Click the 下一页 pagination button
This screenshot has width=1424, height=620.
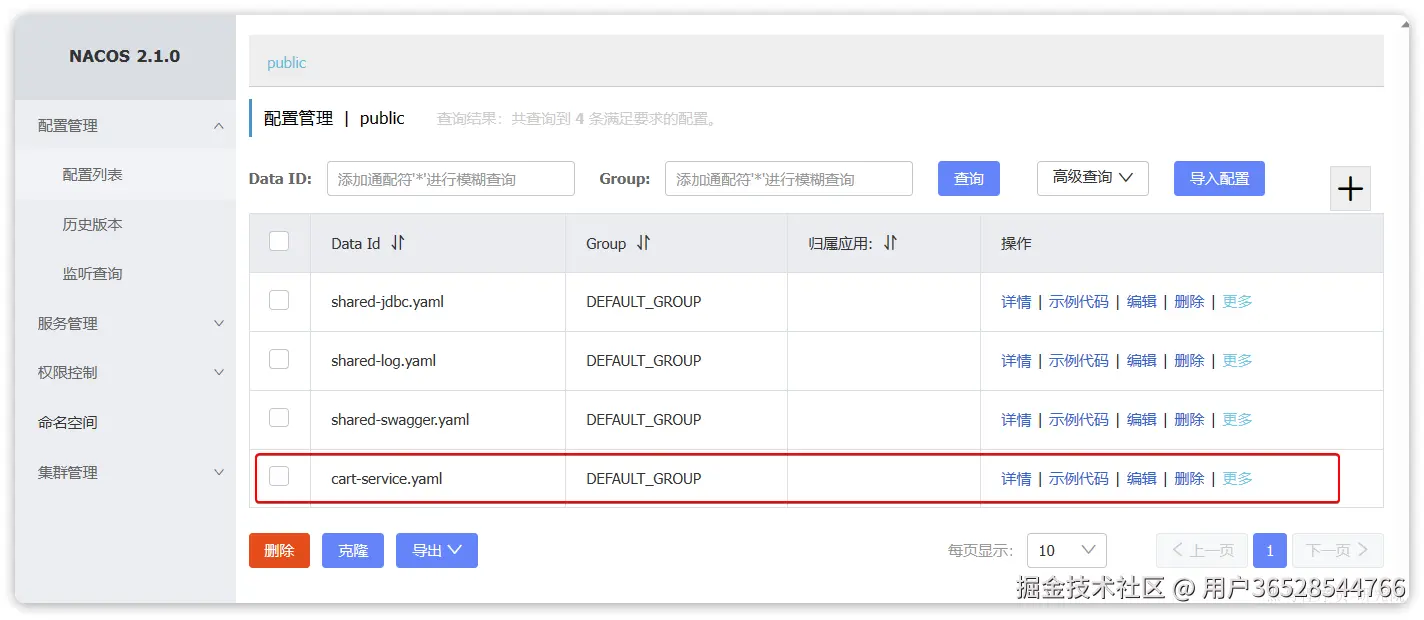pos(1338,550)
